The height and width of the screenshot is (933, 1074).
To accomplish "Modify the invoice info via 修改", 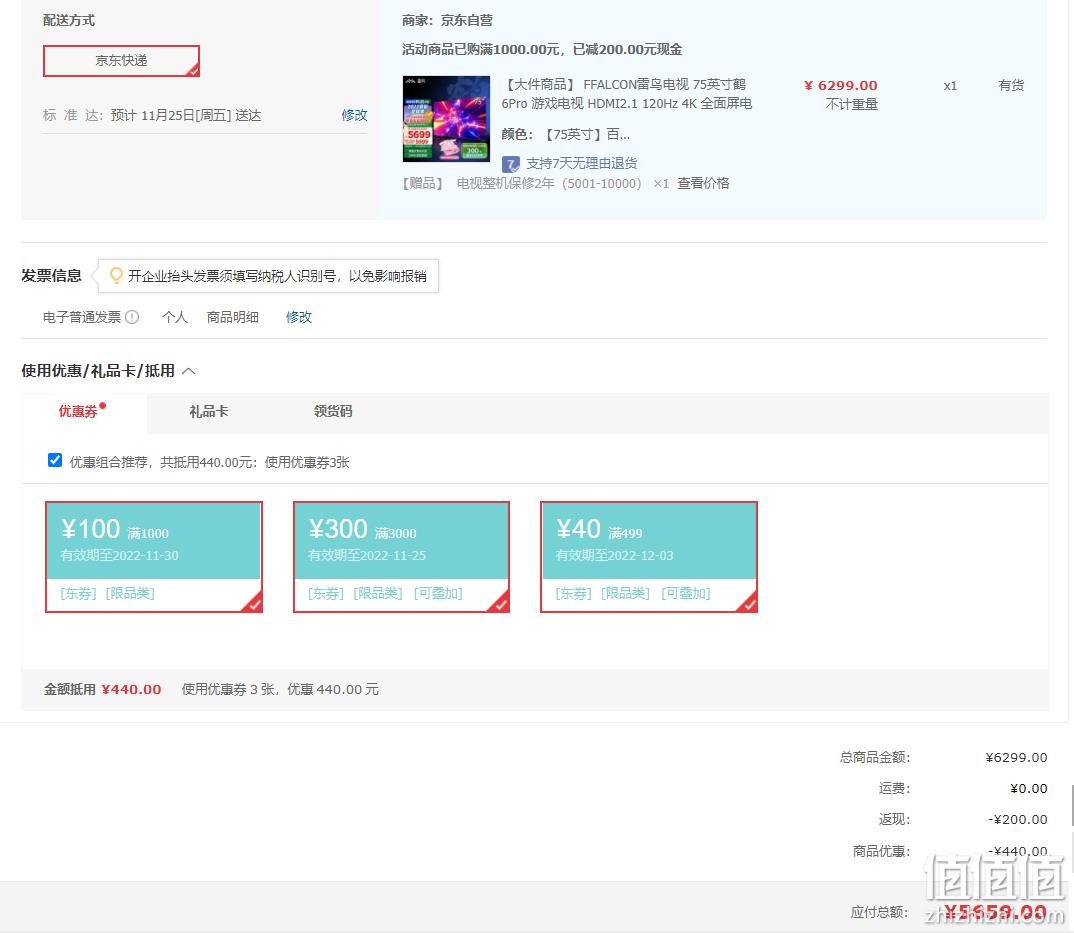I will coord(299,316).
